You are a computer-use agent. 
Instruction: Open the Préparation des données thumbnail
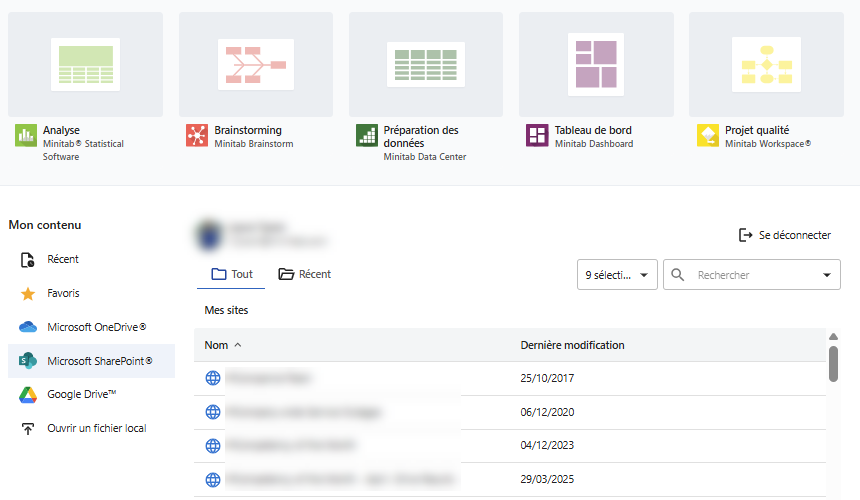tap(426, 64)
